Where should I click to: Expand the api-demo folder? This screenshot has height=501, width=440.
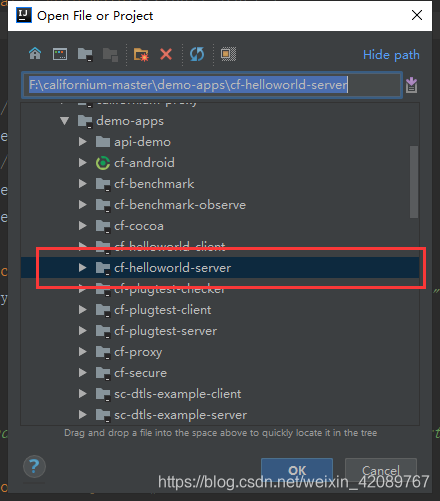tap(83, 142)
